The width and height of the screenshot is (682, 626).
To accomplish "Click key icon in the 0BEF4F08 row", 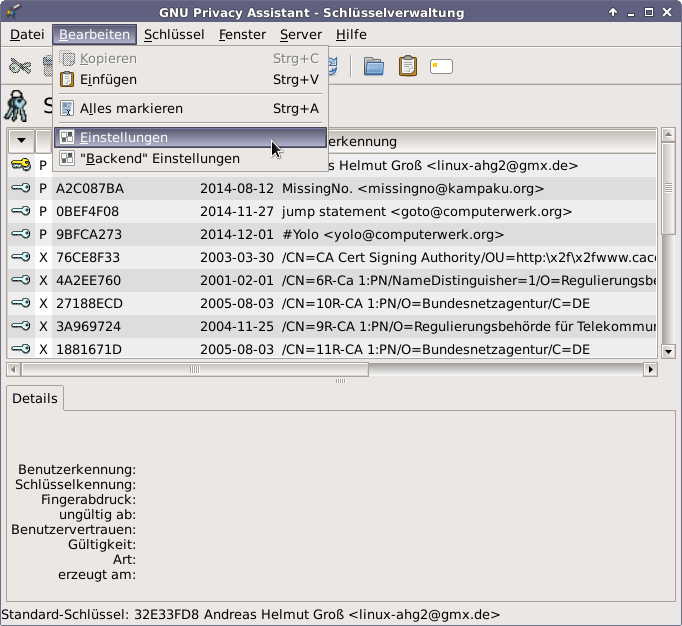I will (21, 211).
